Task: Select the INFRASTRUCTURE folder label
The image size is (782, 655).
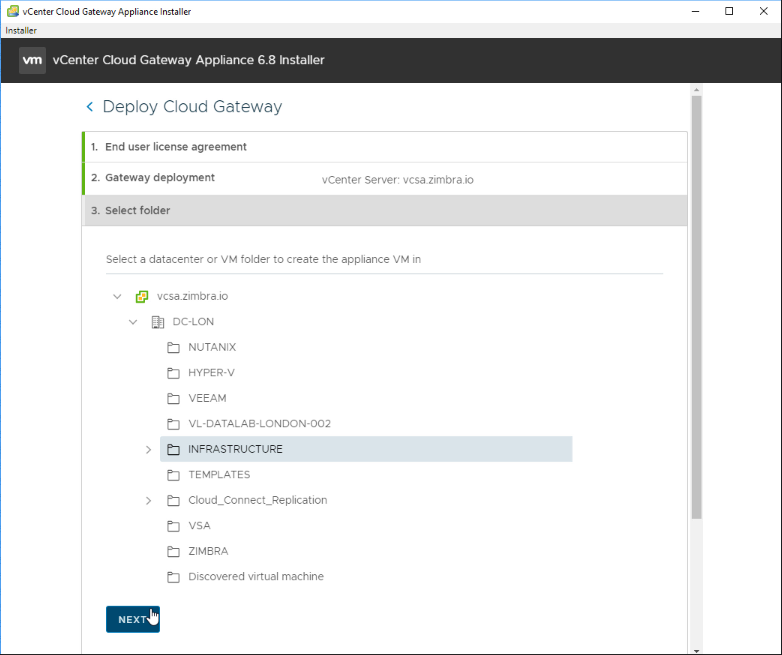Action: point(235,449)
